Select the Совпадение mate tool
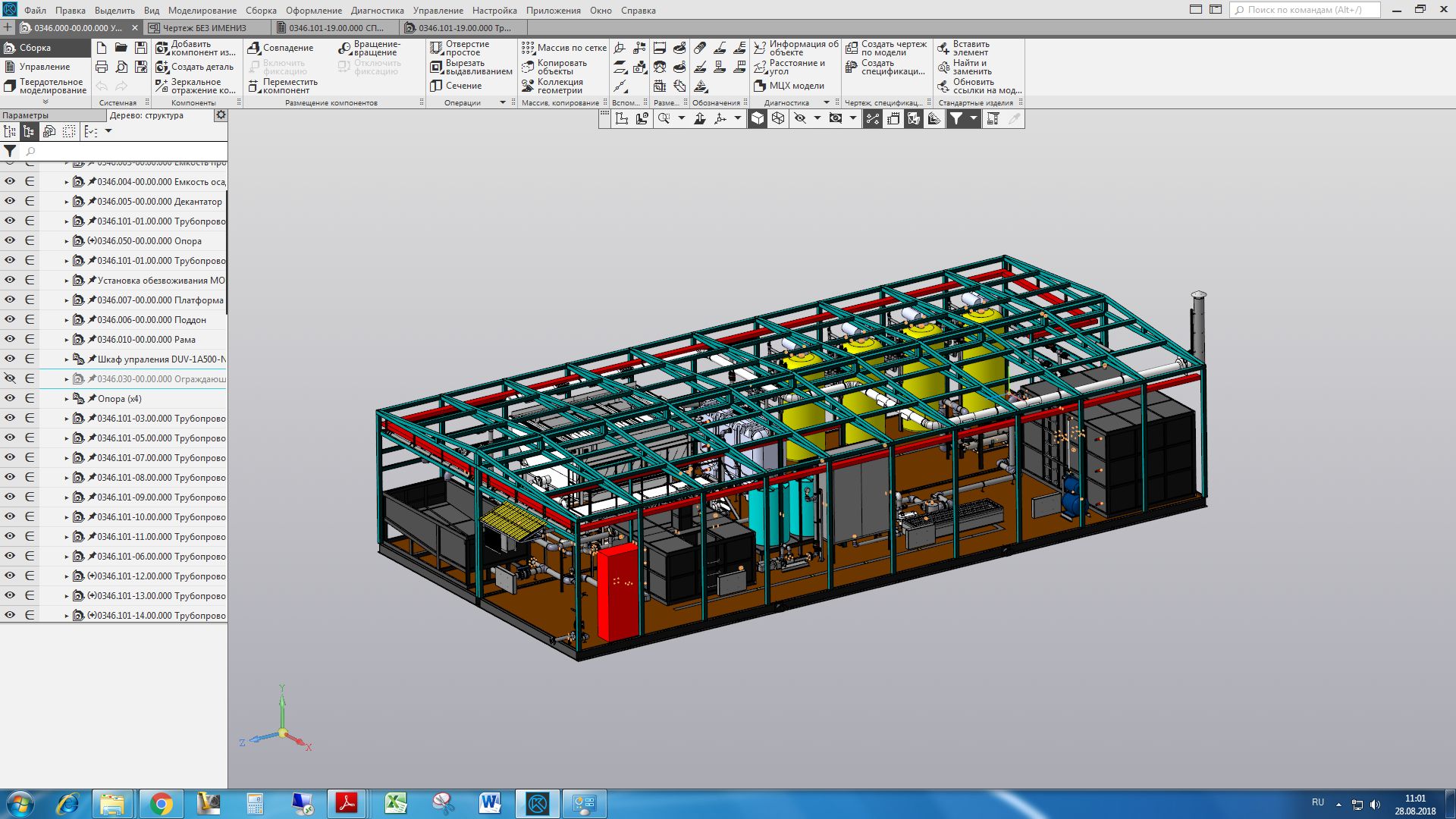 pos(281,48)
